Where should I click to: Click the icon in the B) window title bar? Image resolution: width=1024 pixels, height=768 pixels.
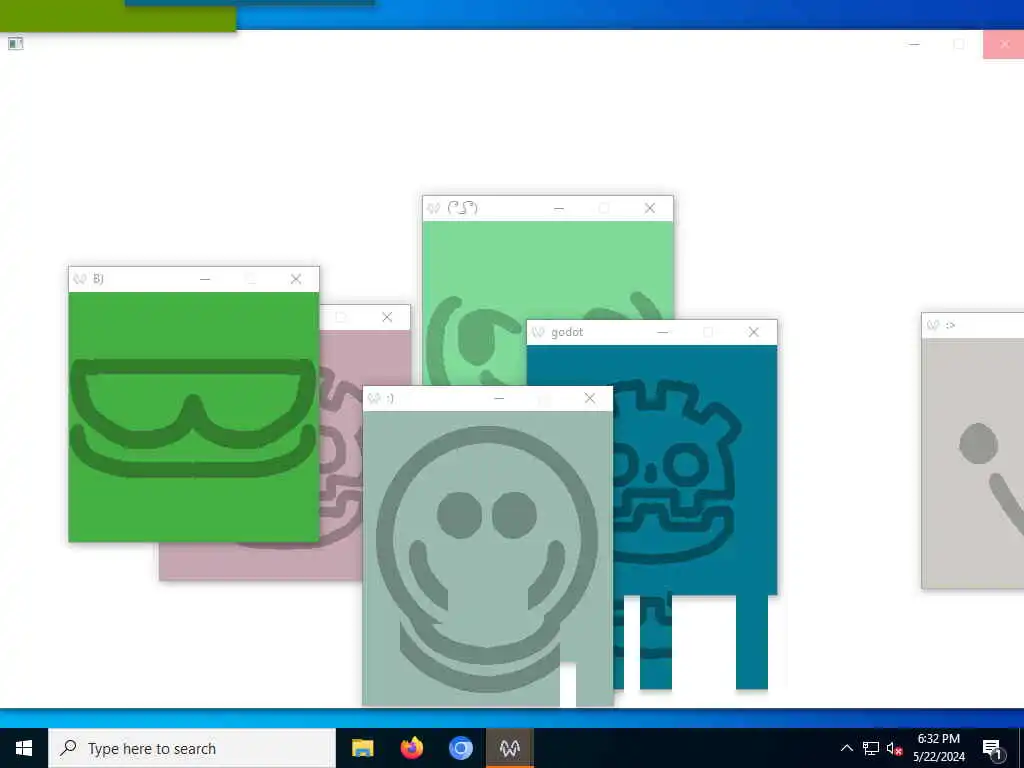tap(80, 279)
